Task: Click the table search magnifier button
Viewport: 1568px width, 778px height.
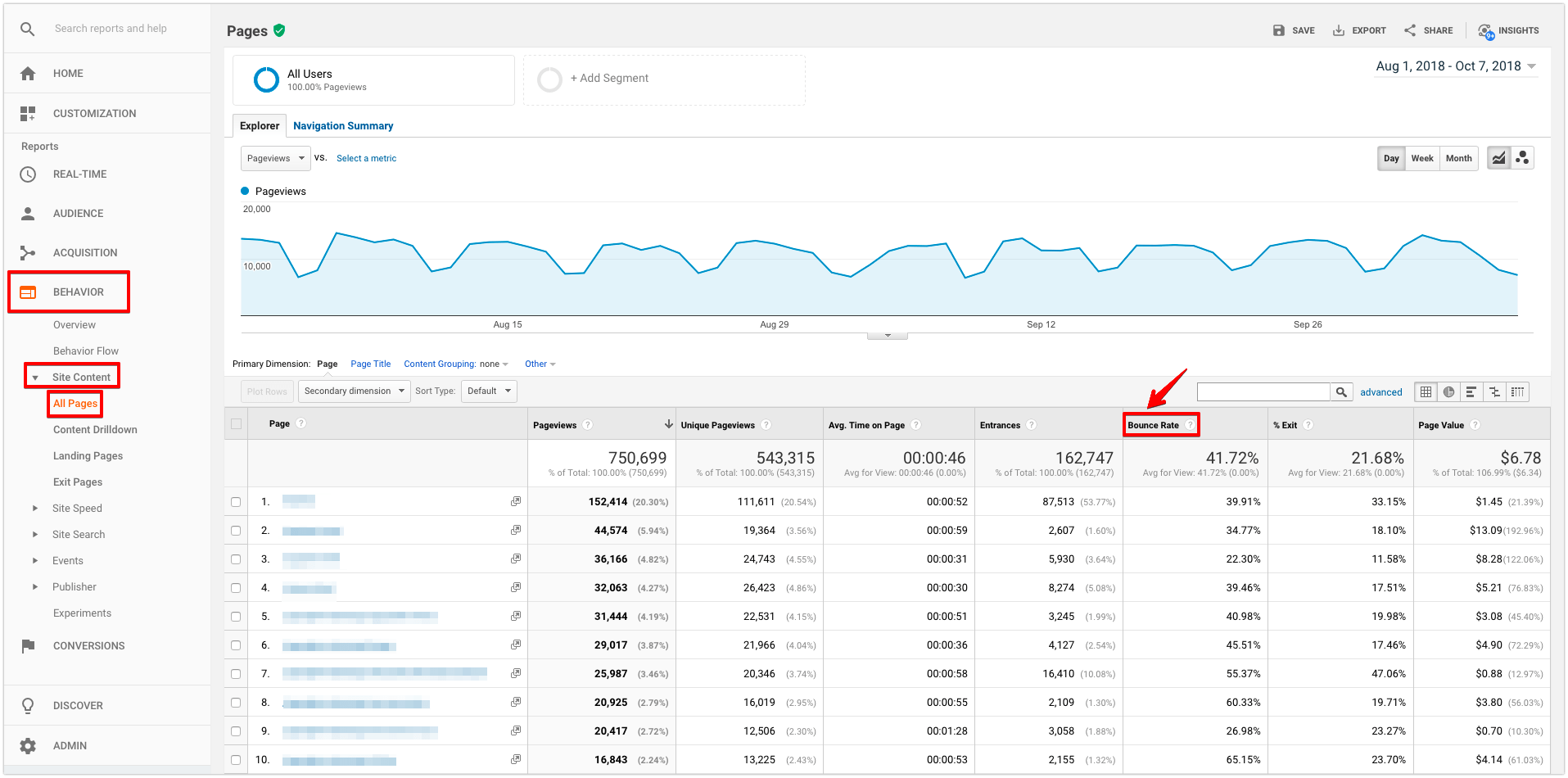Action: 1341,392
